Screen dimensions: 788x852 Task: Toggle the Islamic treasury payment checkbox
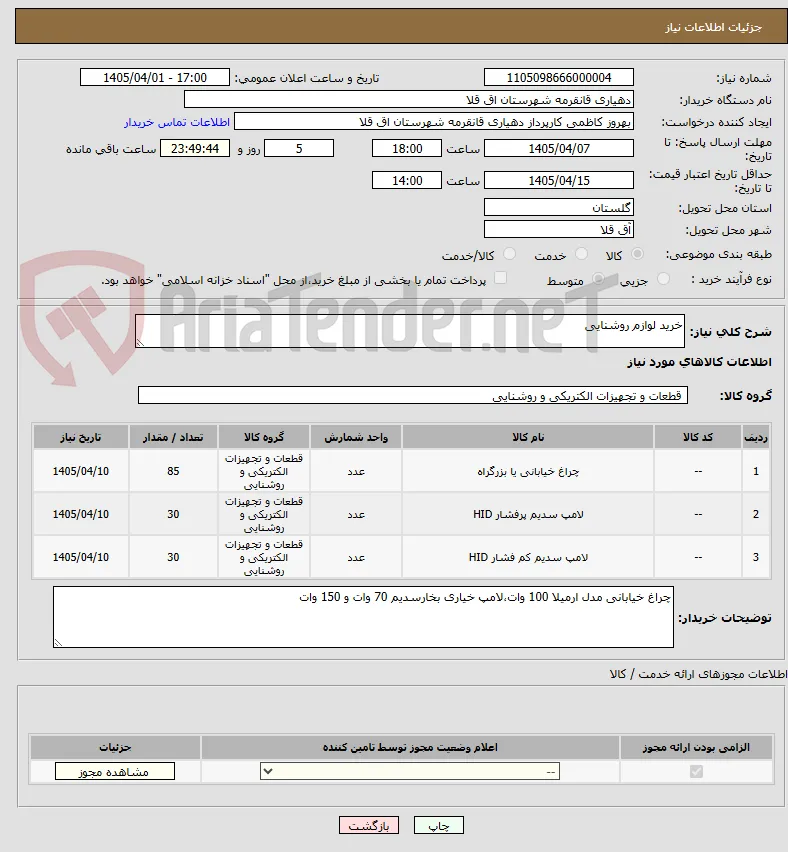coord(500,278)
